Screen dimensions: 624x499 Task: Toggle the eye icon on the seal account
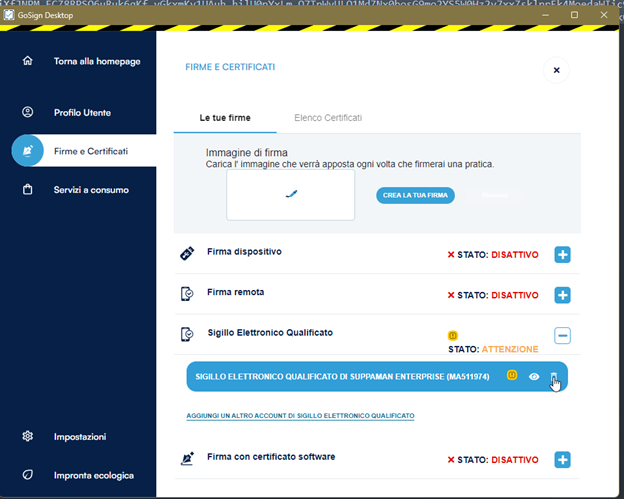click(535, 377)
